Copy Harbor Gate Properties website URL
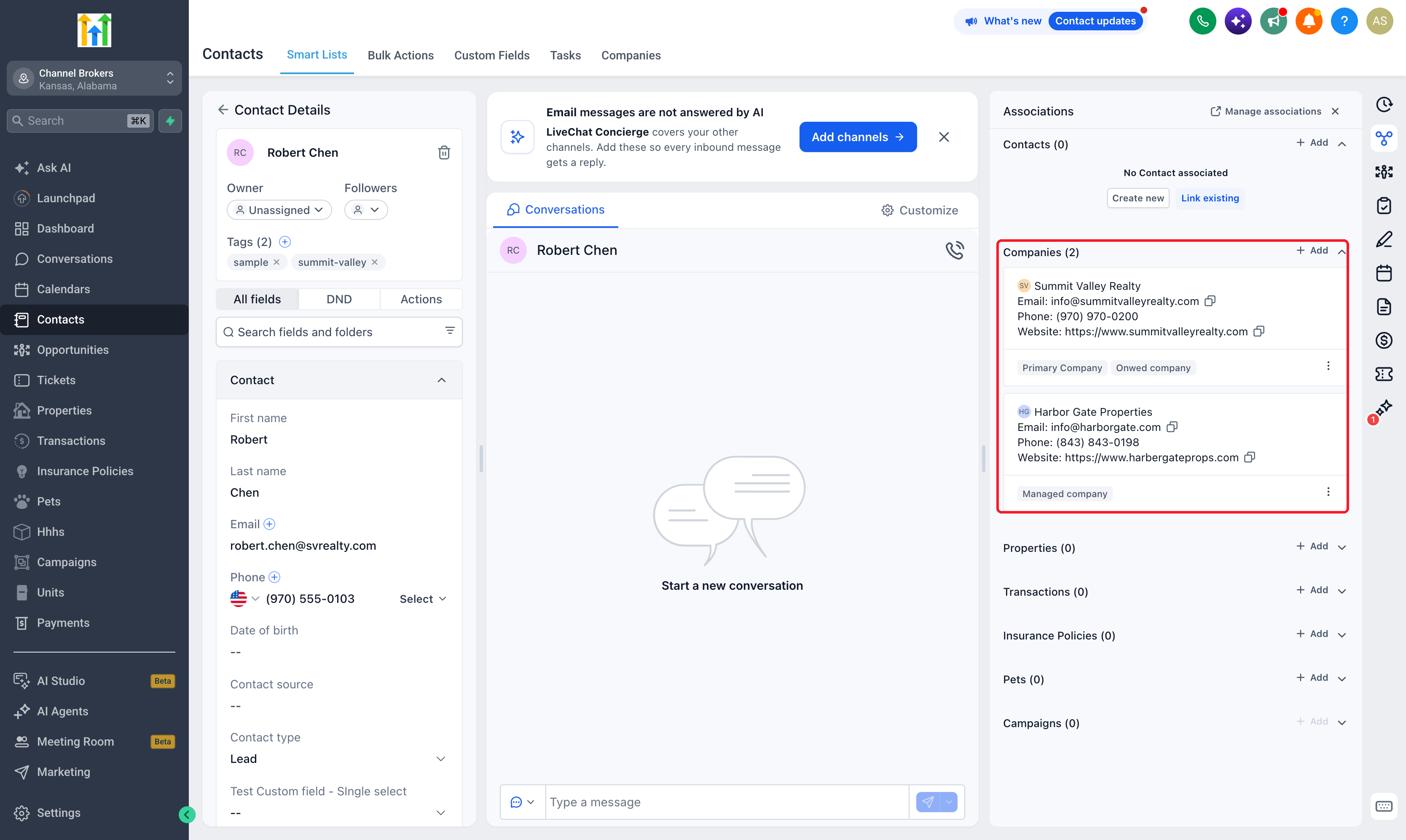 coord(1250,457)
